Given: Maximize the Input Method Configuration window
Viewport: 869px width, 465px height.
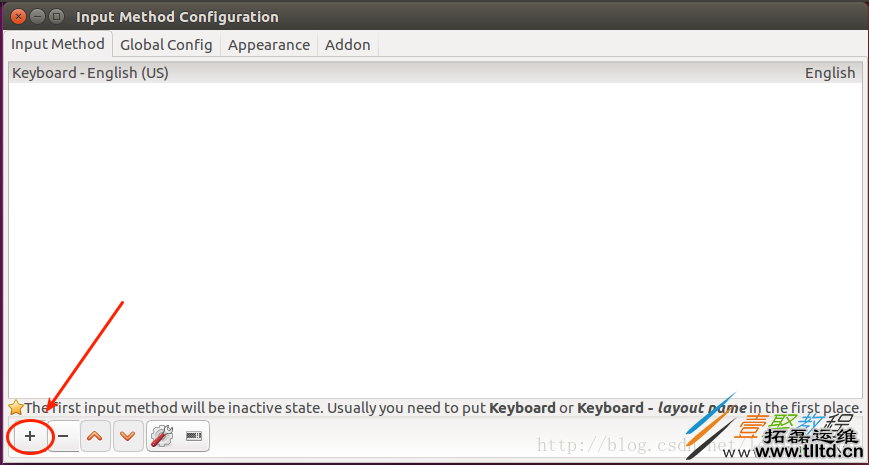Looking at the screenshot, I should tap(56, 16).
